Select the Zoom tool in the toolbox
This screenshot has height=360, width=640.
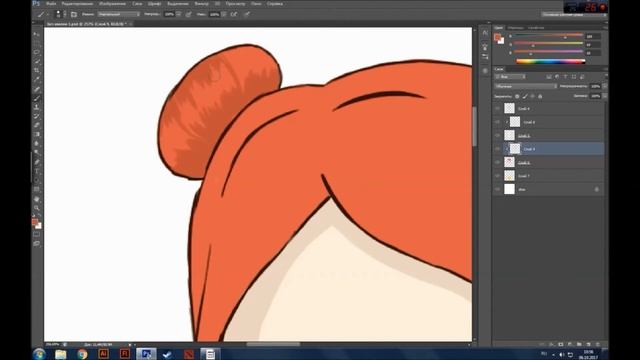tap(37, 208)
